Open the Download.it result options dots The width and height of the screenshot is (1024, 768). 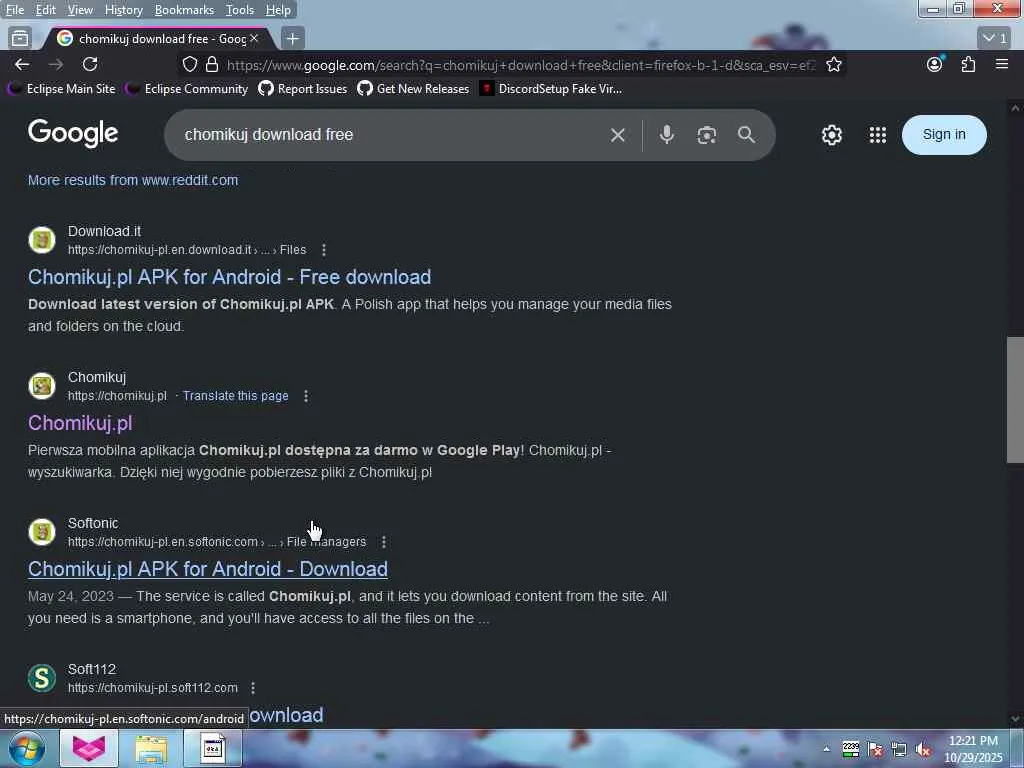[x=324, y=250]
